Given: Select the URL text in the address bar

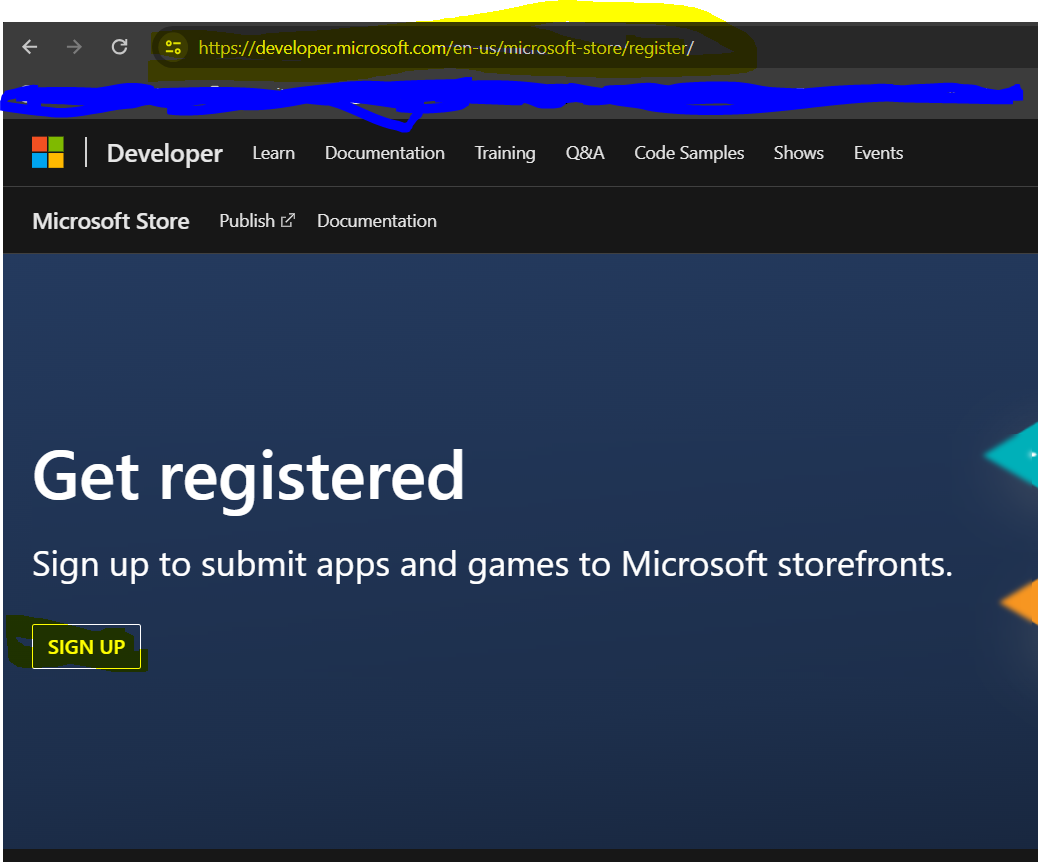Looking at the screenshot, I should (446, 48).
